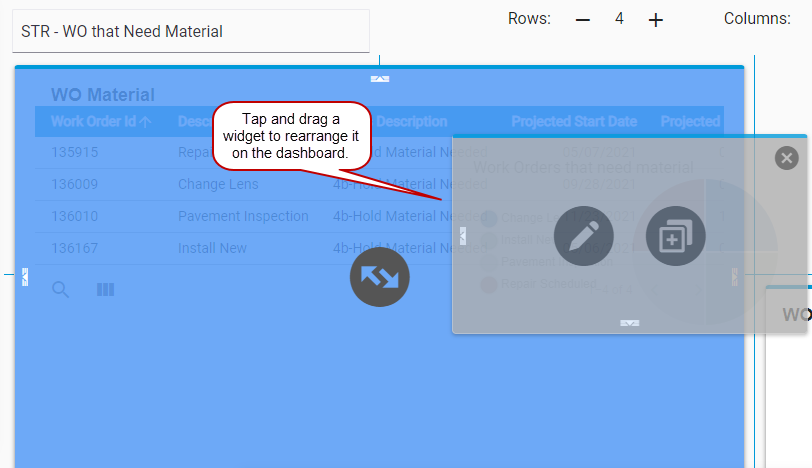
Task: Sort by the Work Order Id column header
Action: pos(100,122)
